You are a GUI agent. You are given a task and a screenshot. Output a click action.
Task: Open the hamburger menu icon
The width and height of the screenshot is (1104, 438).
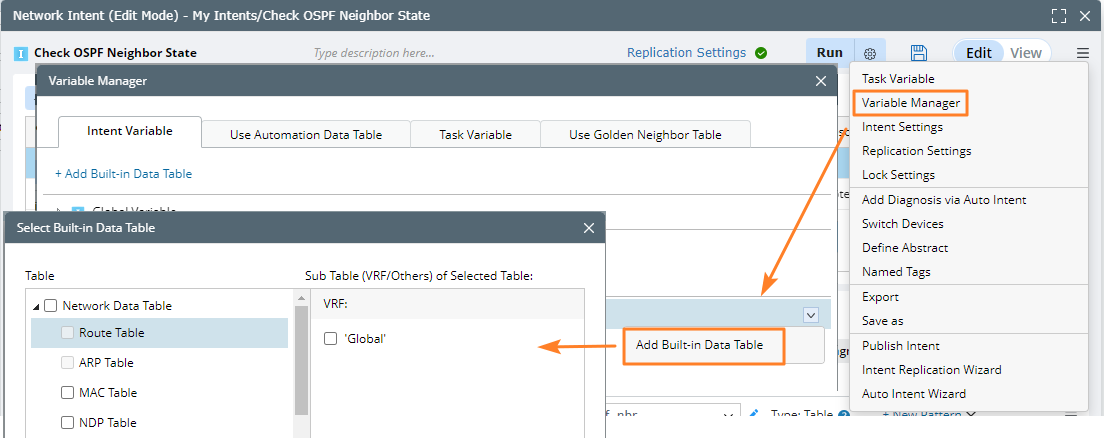pos(1083,53)
